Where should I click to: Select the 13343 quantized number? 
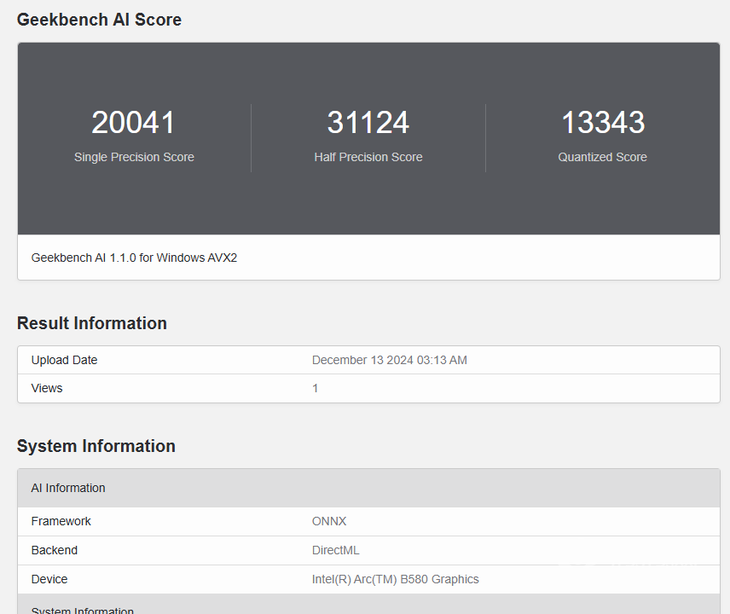602,123
